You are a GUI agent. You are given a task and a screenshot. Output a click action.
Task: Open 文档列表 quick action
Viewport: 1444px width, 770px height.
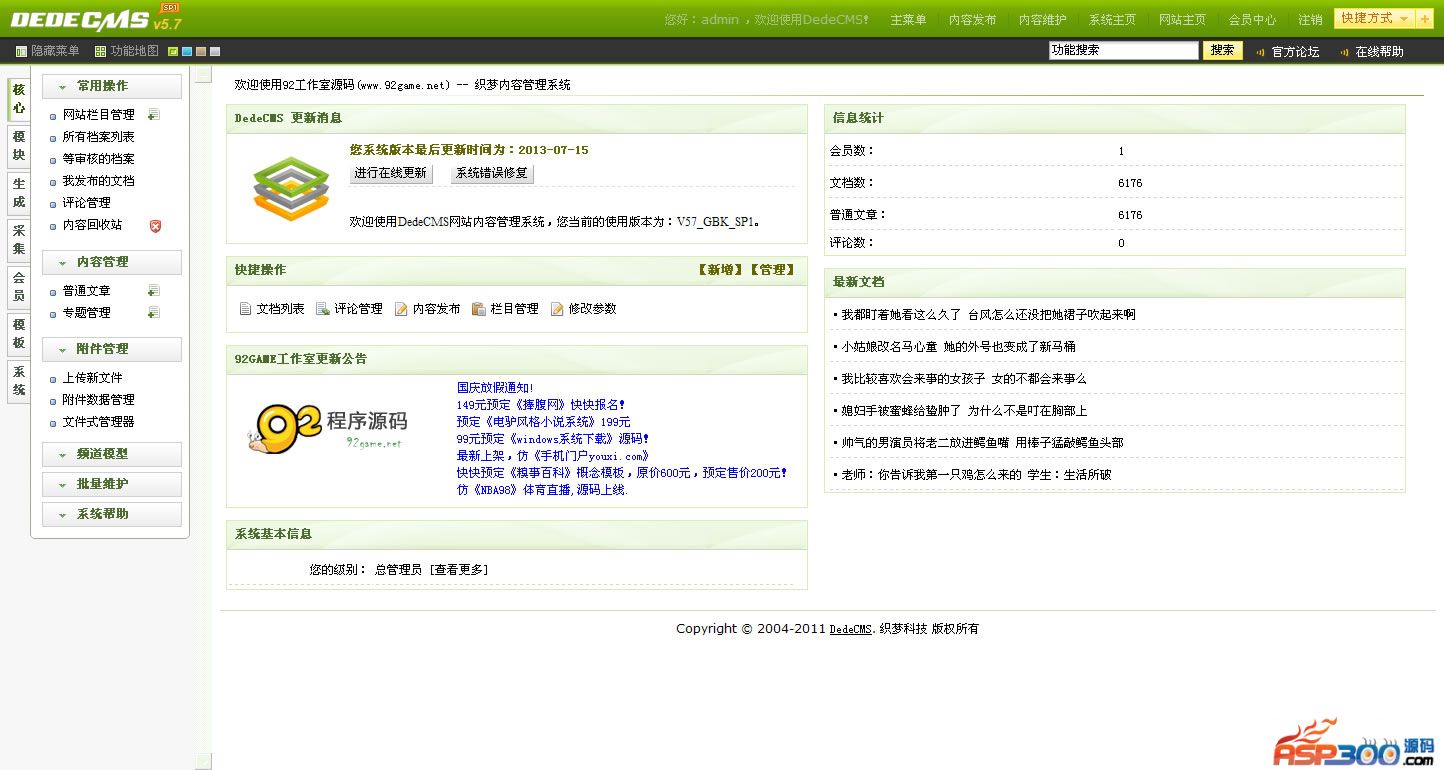[272, 309]
